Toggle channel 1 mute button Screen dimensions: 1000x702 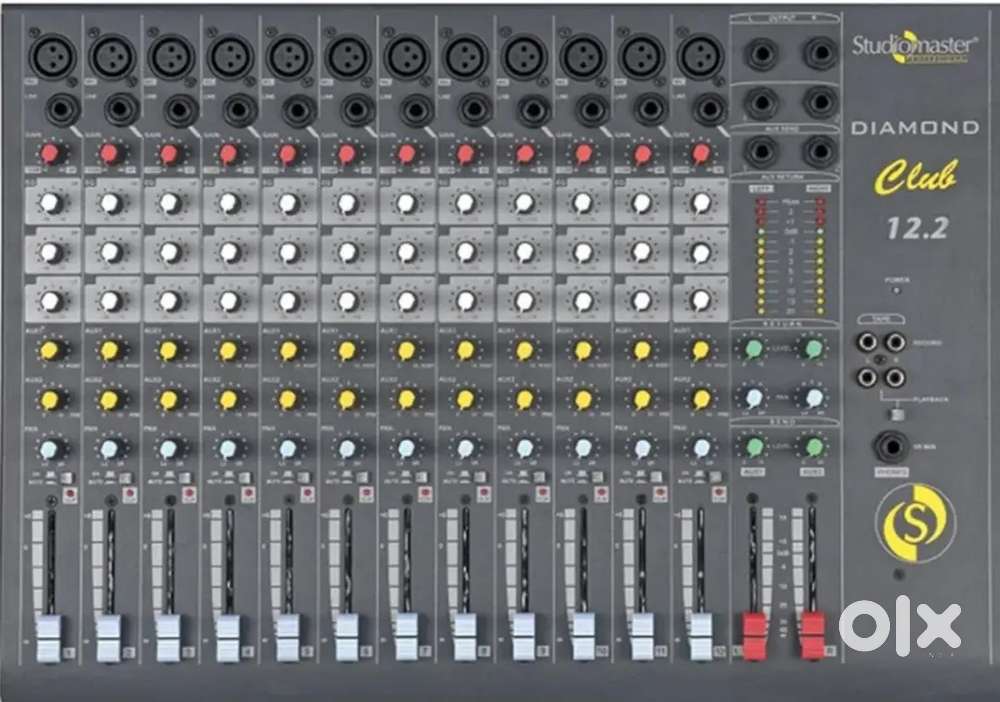(66, 478)
